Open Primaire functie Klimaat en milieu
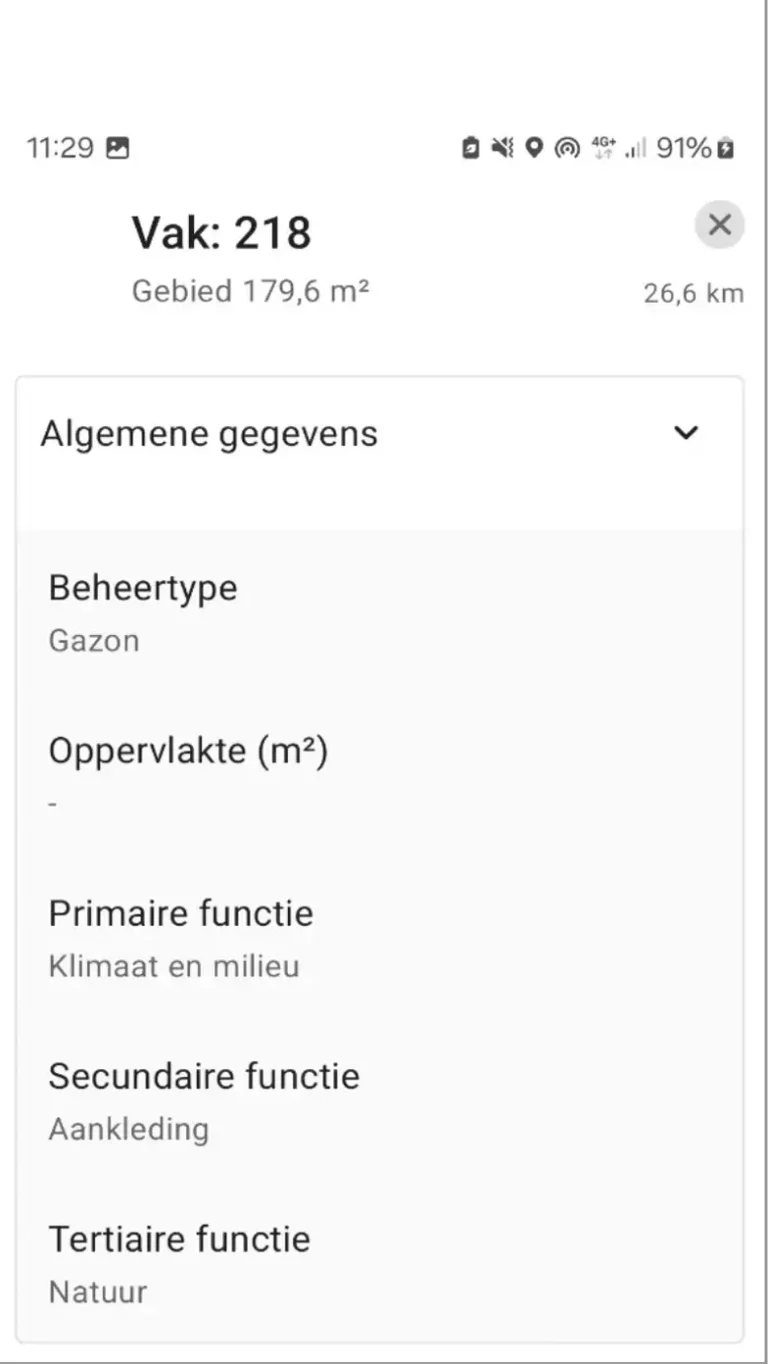 (180, 938)
